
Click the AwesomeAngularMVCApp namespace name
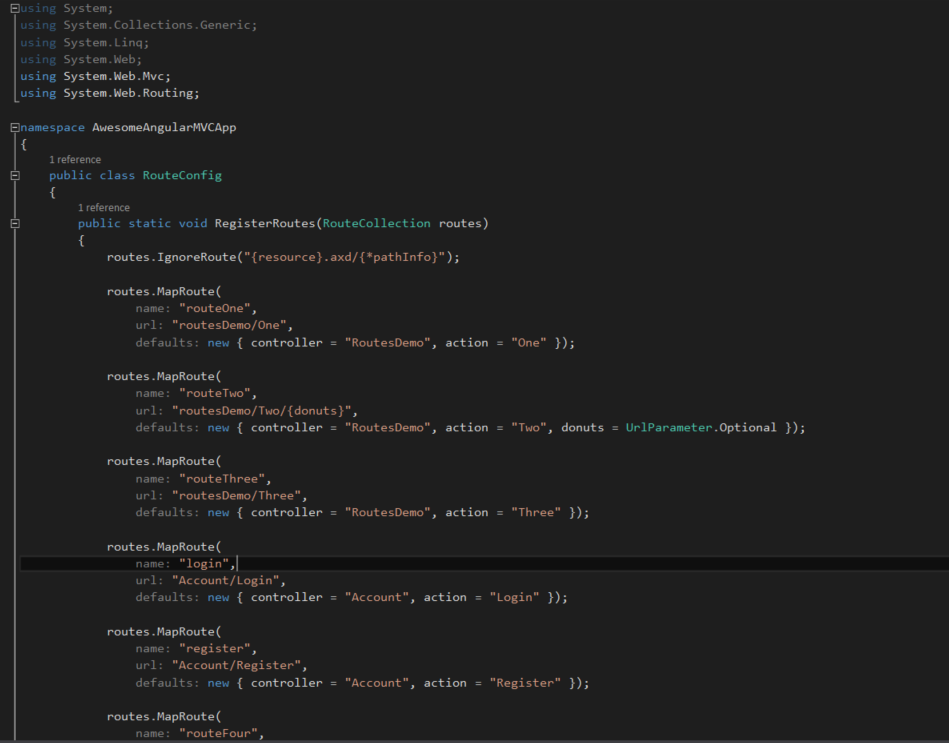[x=164, y=127]
